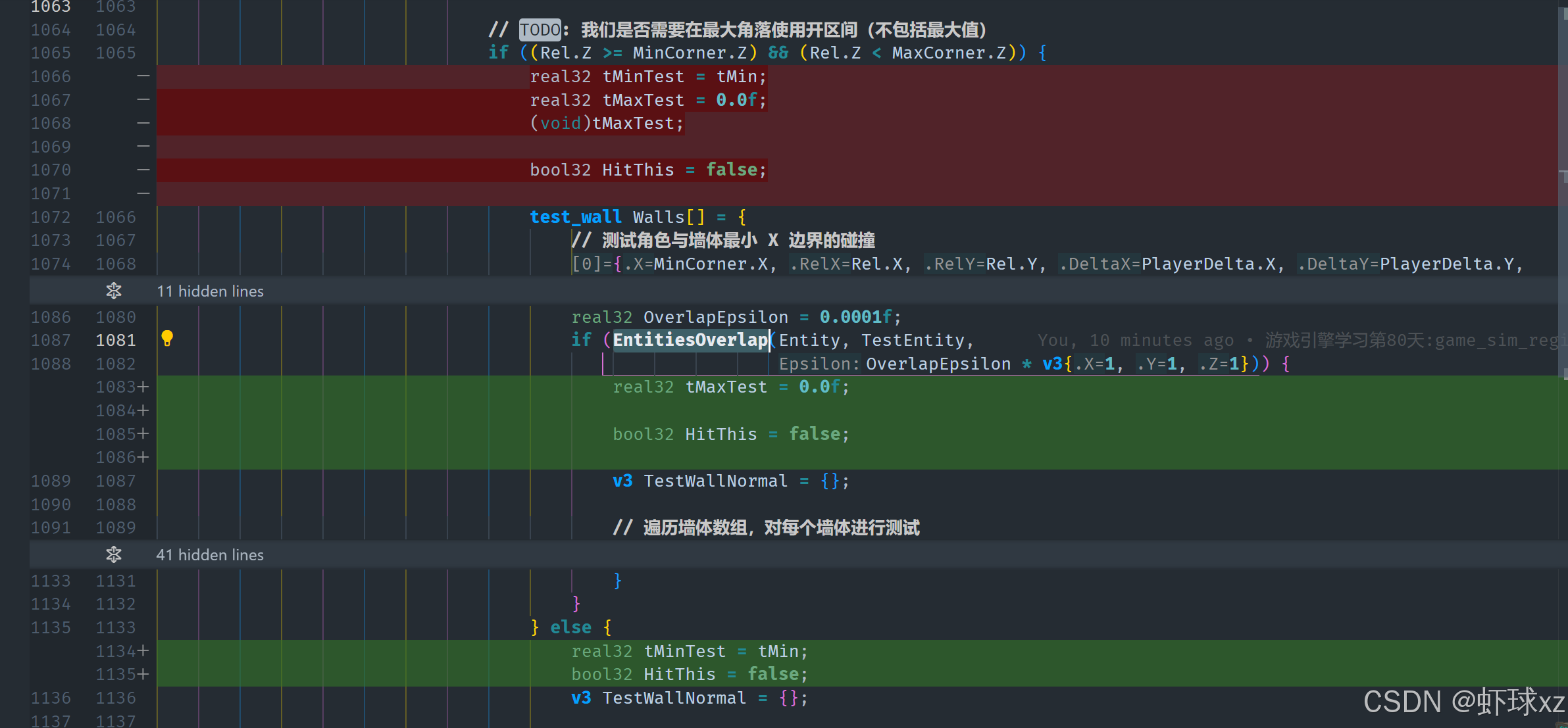Expand the 41 hidden lines fold icon

(x=114, y=554)
